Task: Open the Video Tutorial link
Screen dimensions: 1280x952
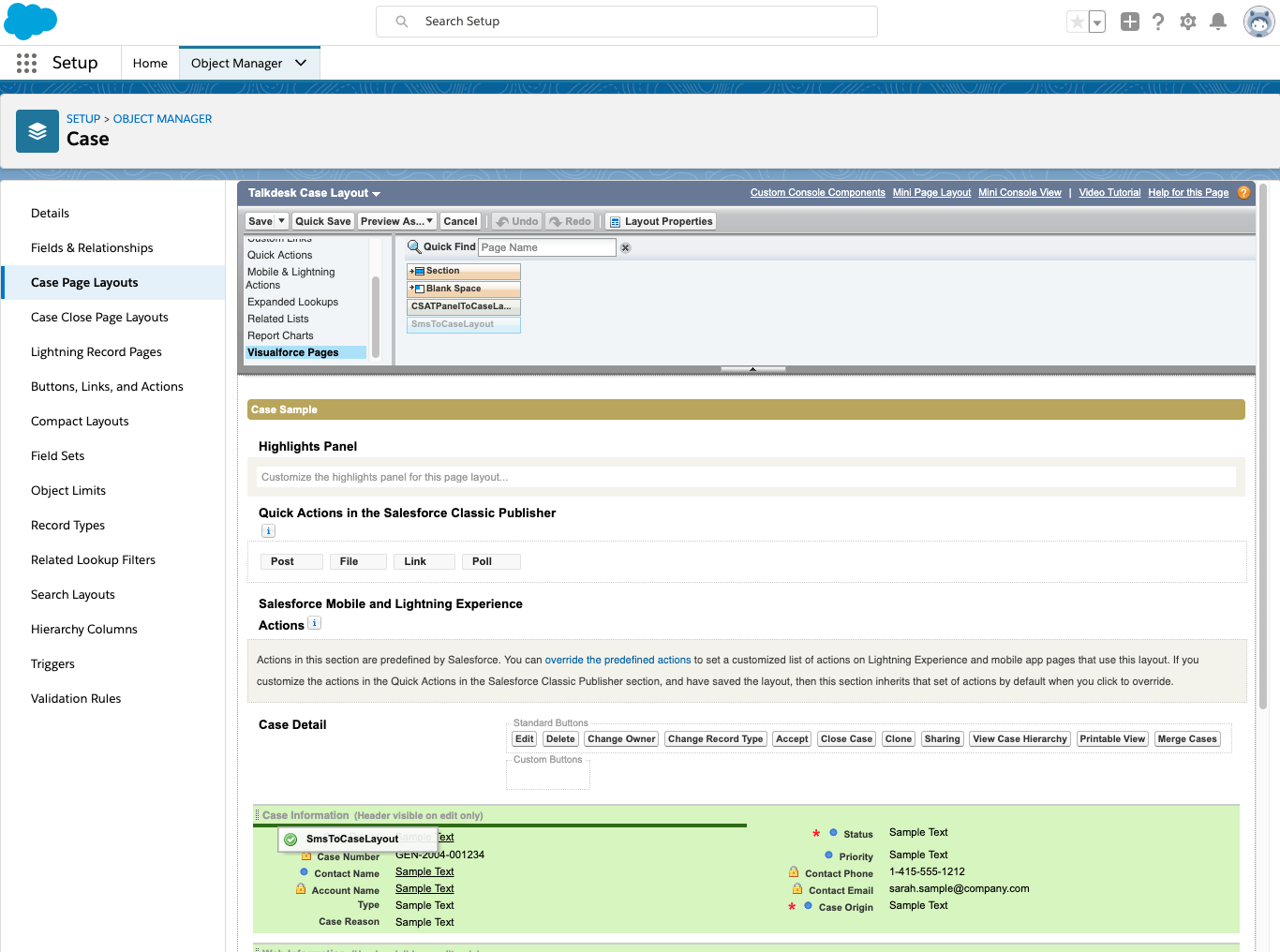Action: coord(1109,192)
